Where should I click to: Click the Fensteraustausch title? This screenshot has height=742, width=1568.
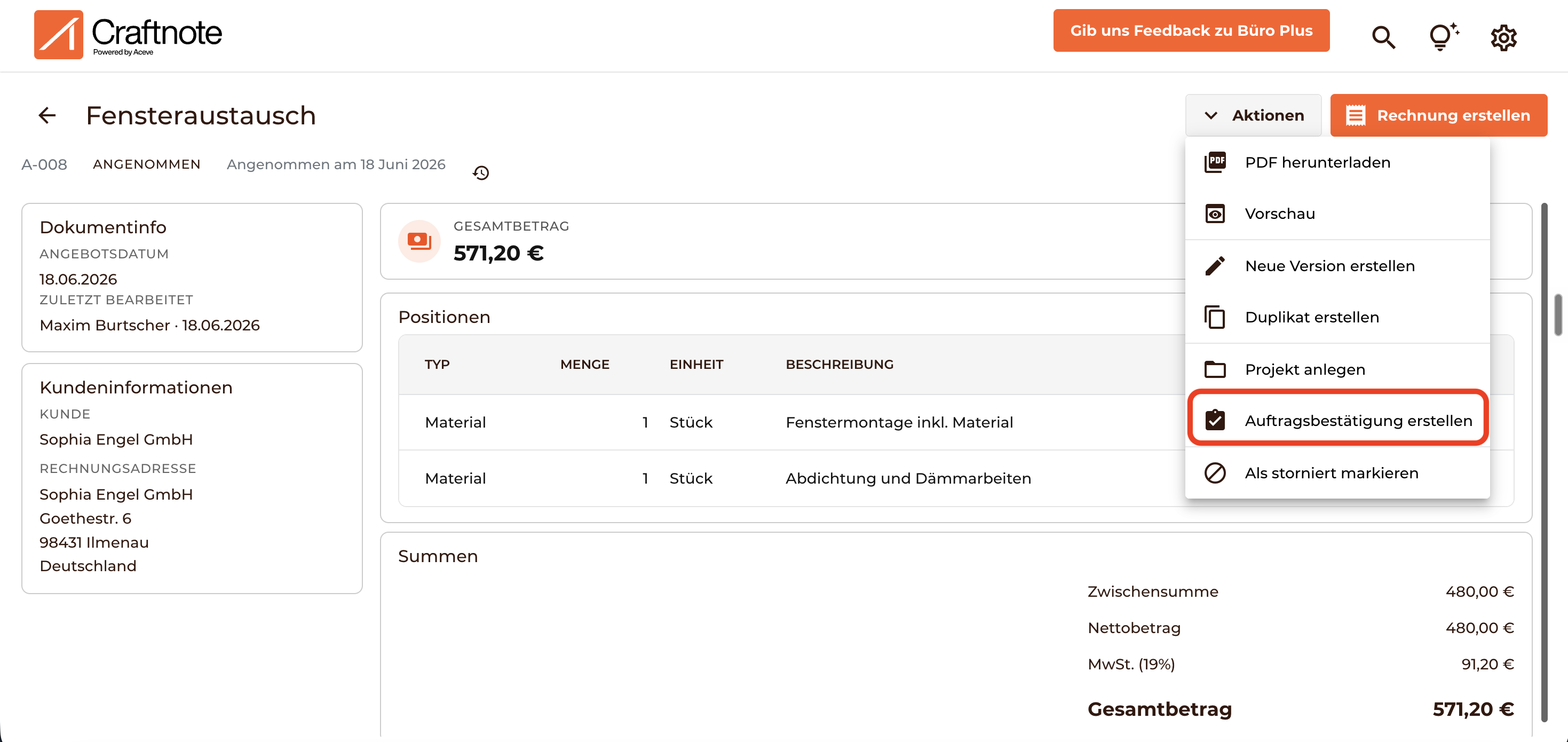201,116
